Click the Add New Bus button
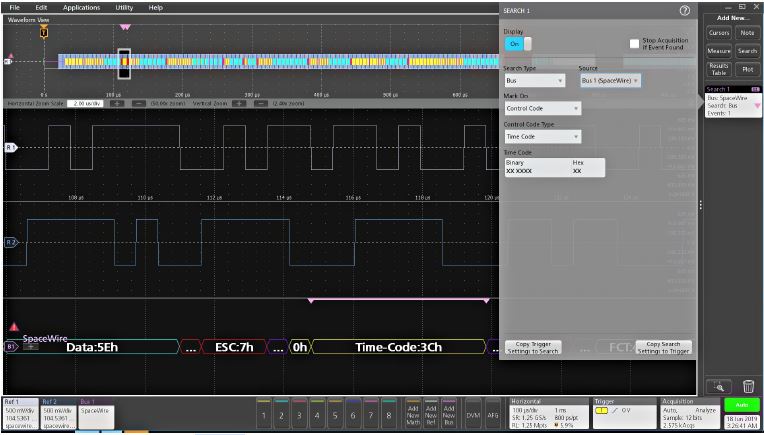The image size is (764, 435). coord(450,412)
